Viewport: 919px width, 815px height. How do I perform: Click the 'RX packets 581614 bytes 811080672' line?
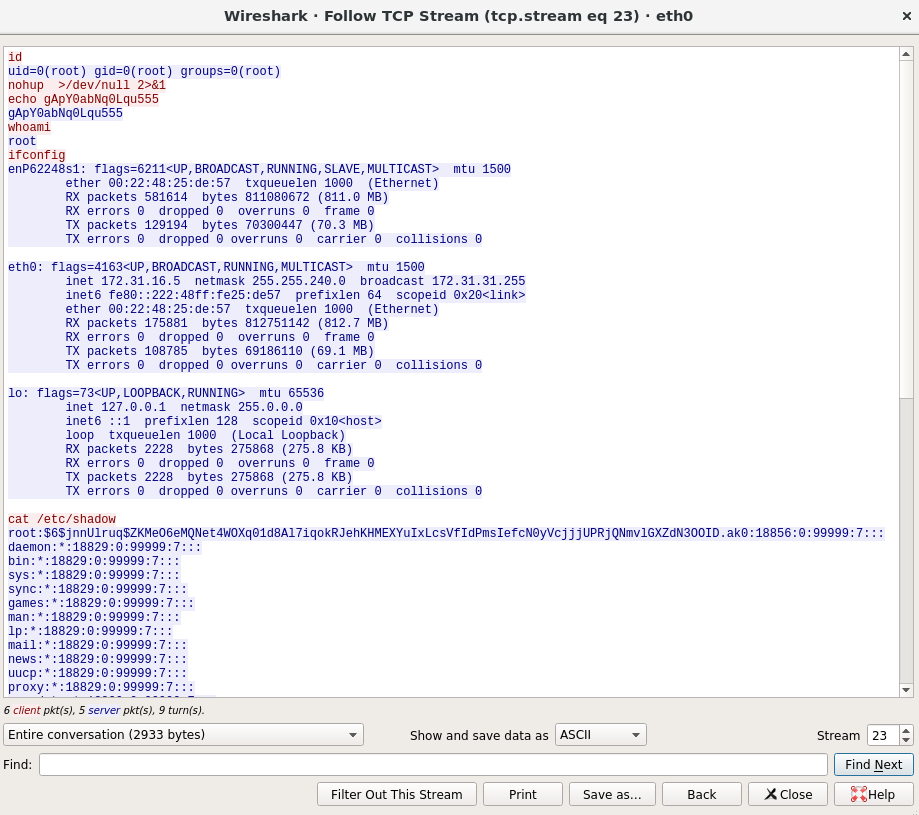point(227,197)
